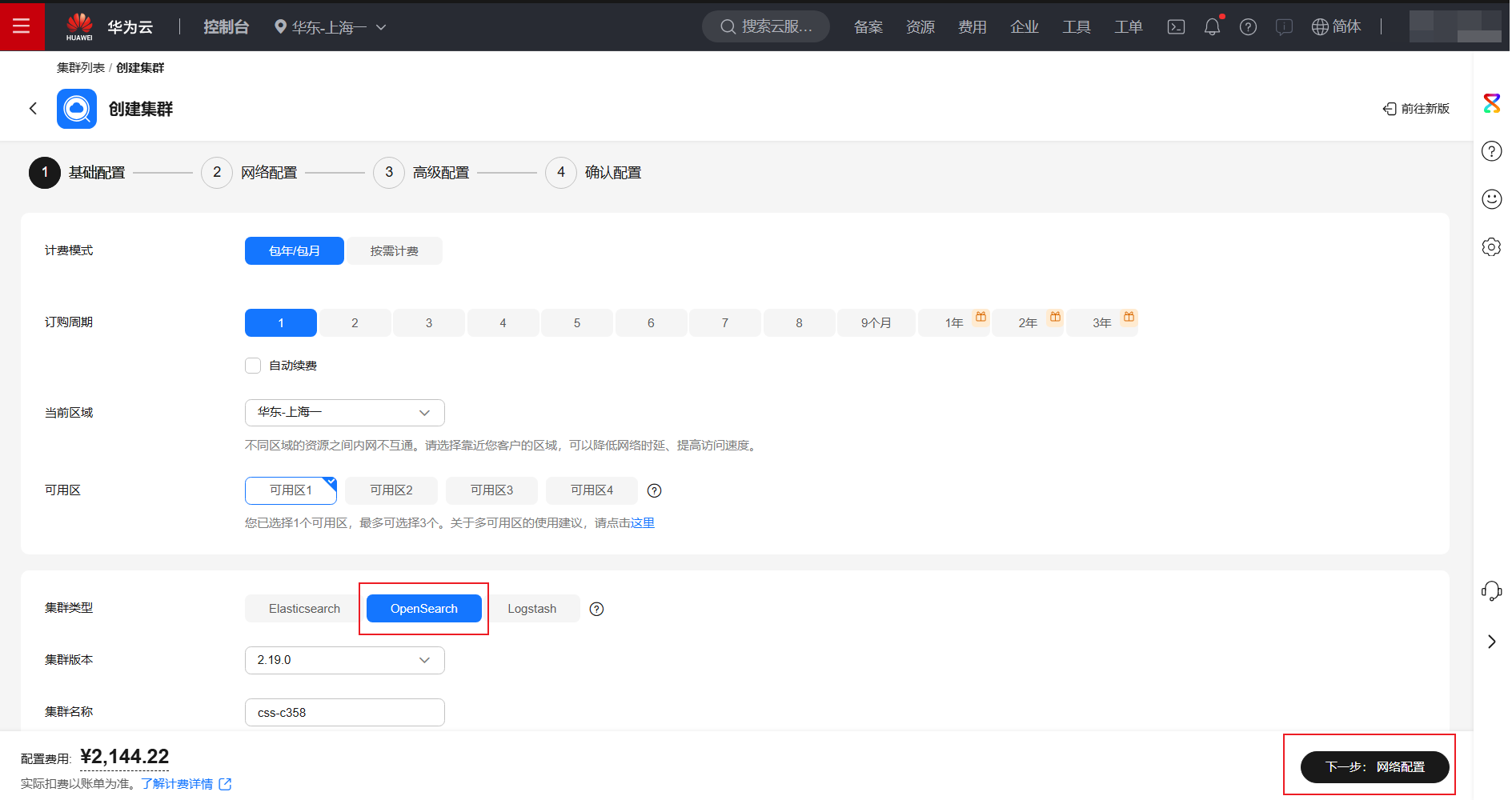Click the gift icon on 2年

click(1055, 317)
